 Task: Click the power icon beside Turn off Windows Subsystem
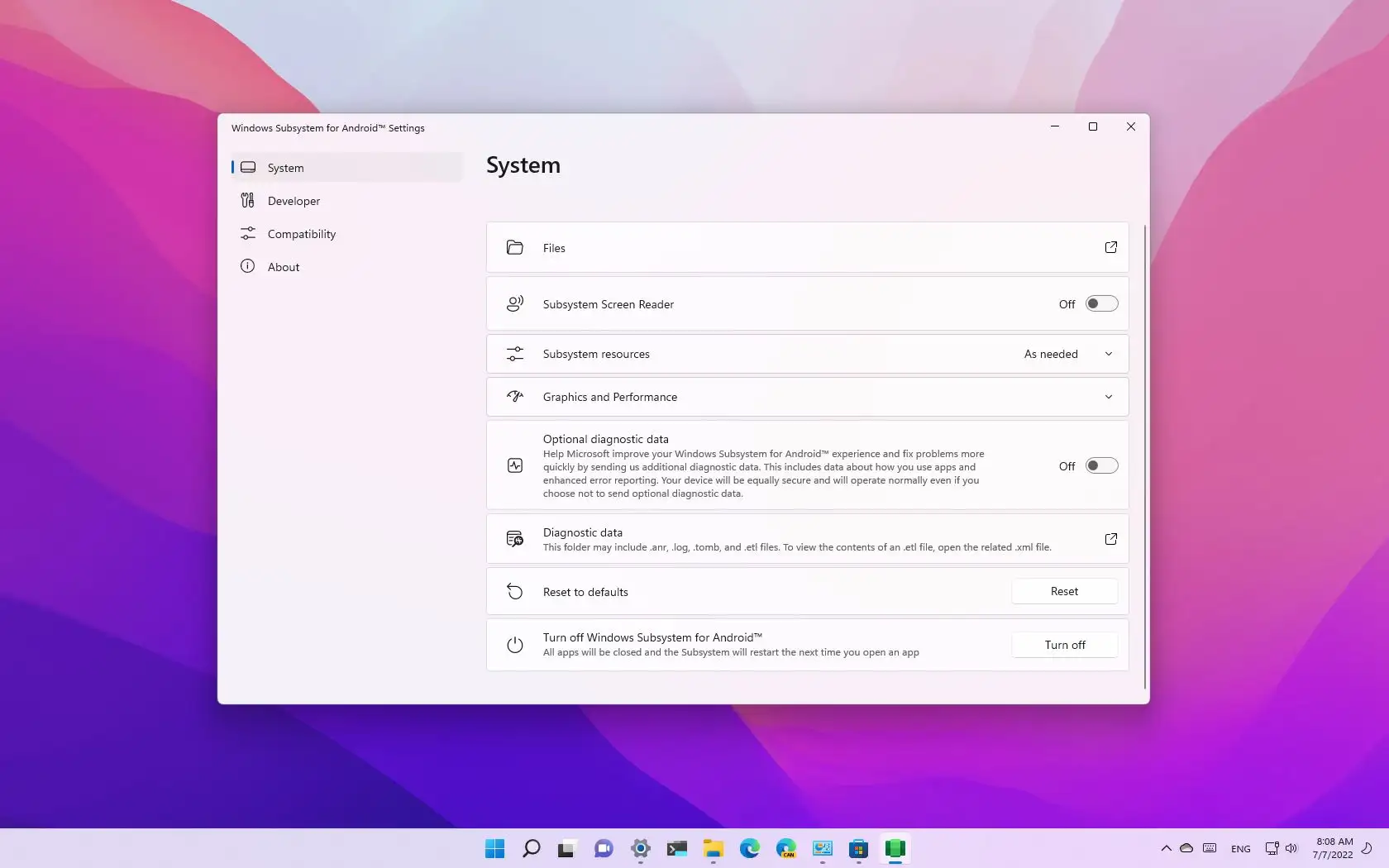(x=514, y=645)
